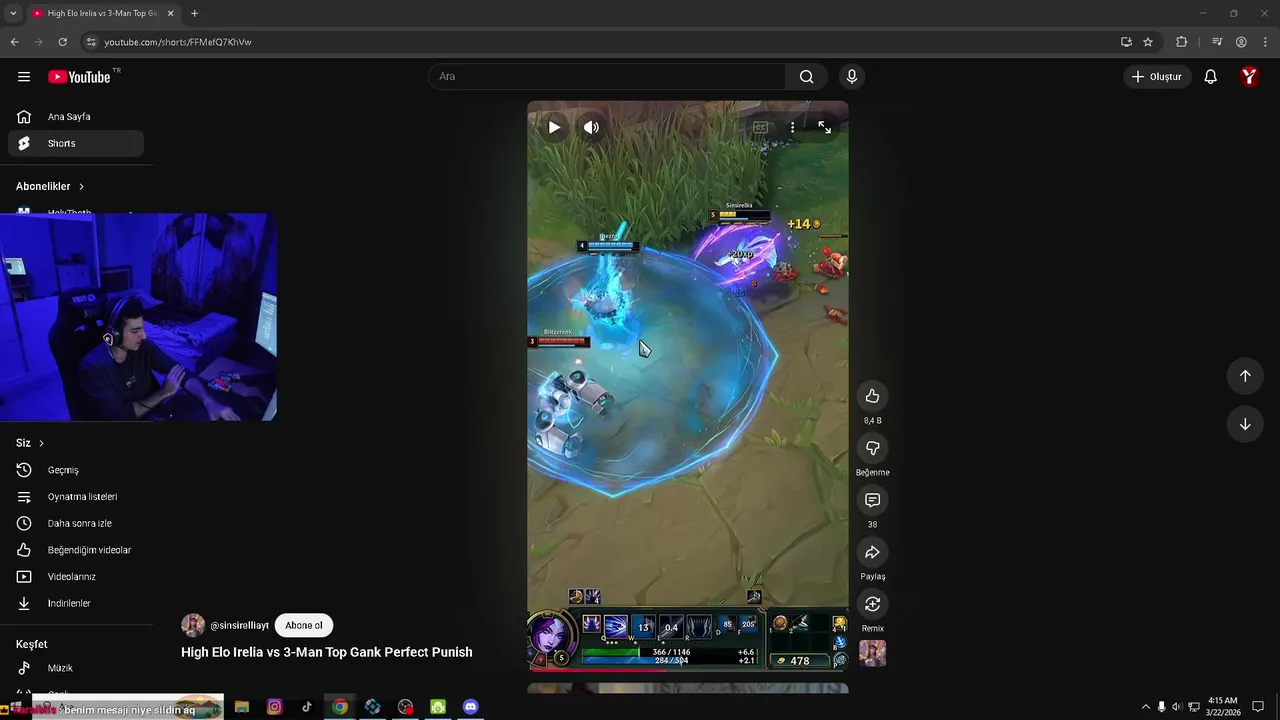Image resolution: width=1280 pixels, height=720 pixels.
Task: Click the search magnifier button
Action: tap(806, 77)
